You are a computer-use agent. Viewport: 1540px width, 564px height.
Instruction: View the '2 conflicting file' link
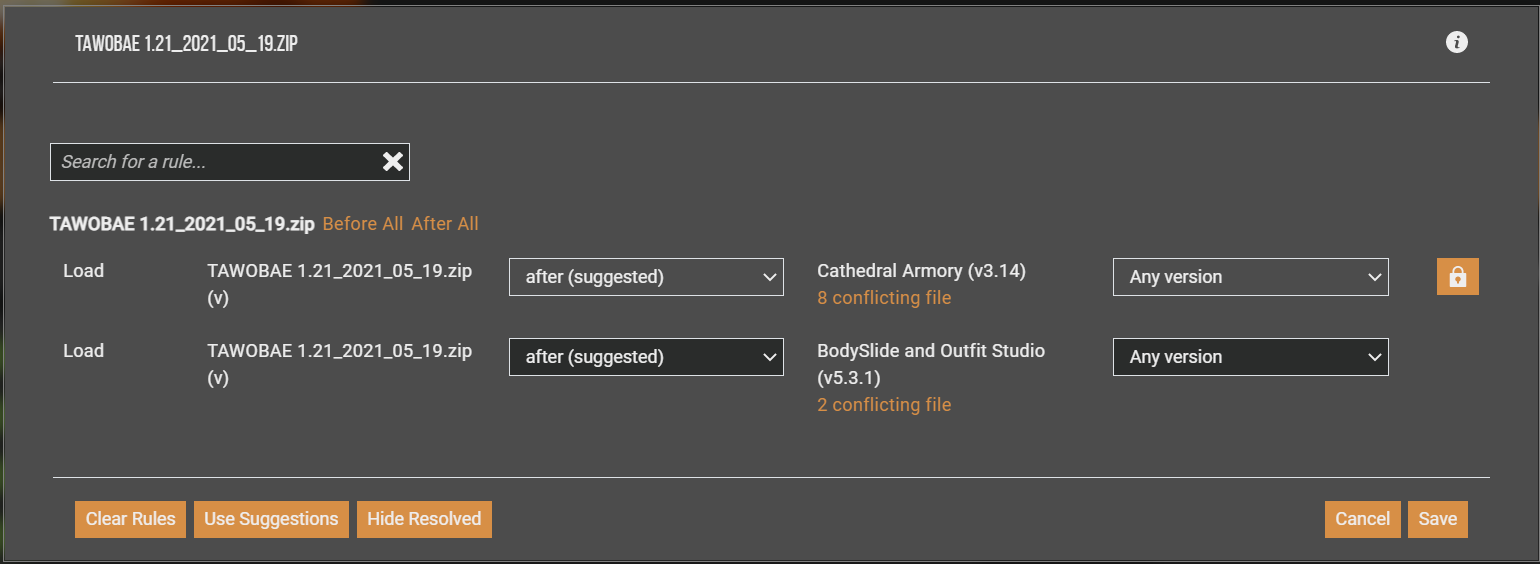[884, 405]
